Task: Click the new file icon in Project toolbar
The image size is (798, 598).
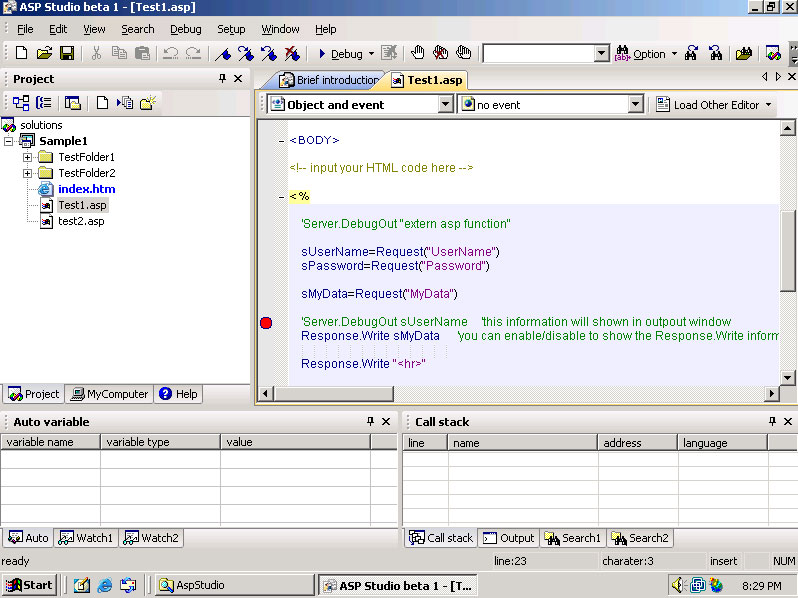Action: 102,103
